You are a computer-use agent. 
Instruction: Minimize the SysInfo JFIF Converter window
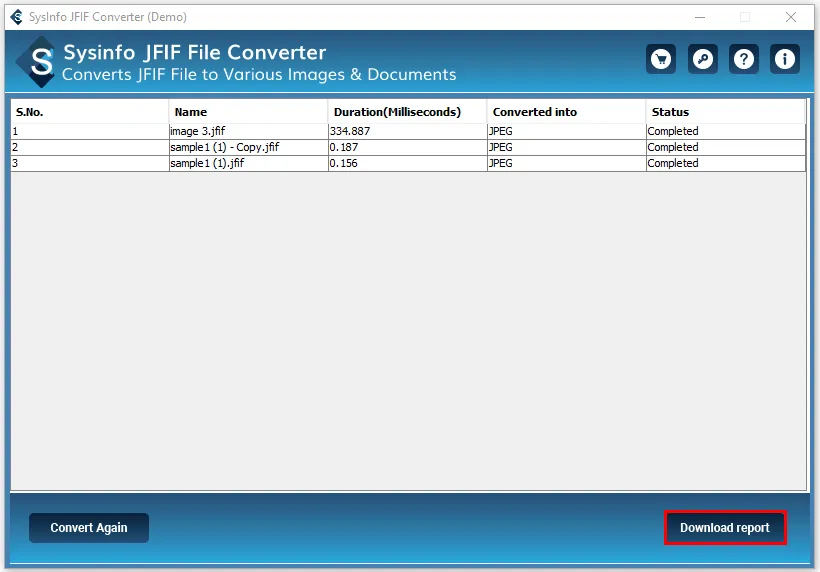[x=699, y=17]
